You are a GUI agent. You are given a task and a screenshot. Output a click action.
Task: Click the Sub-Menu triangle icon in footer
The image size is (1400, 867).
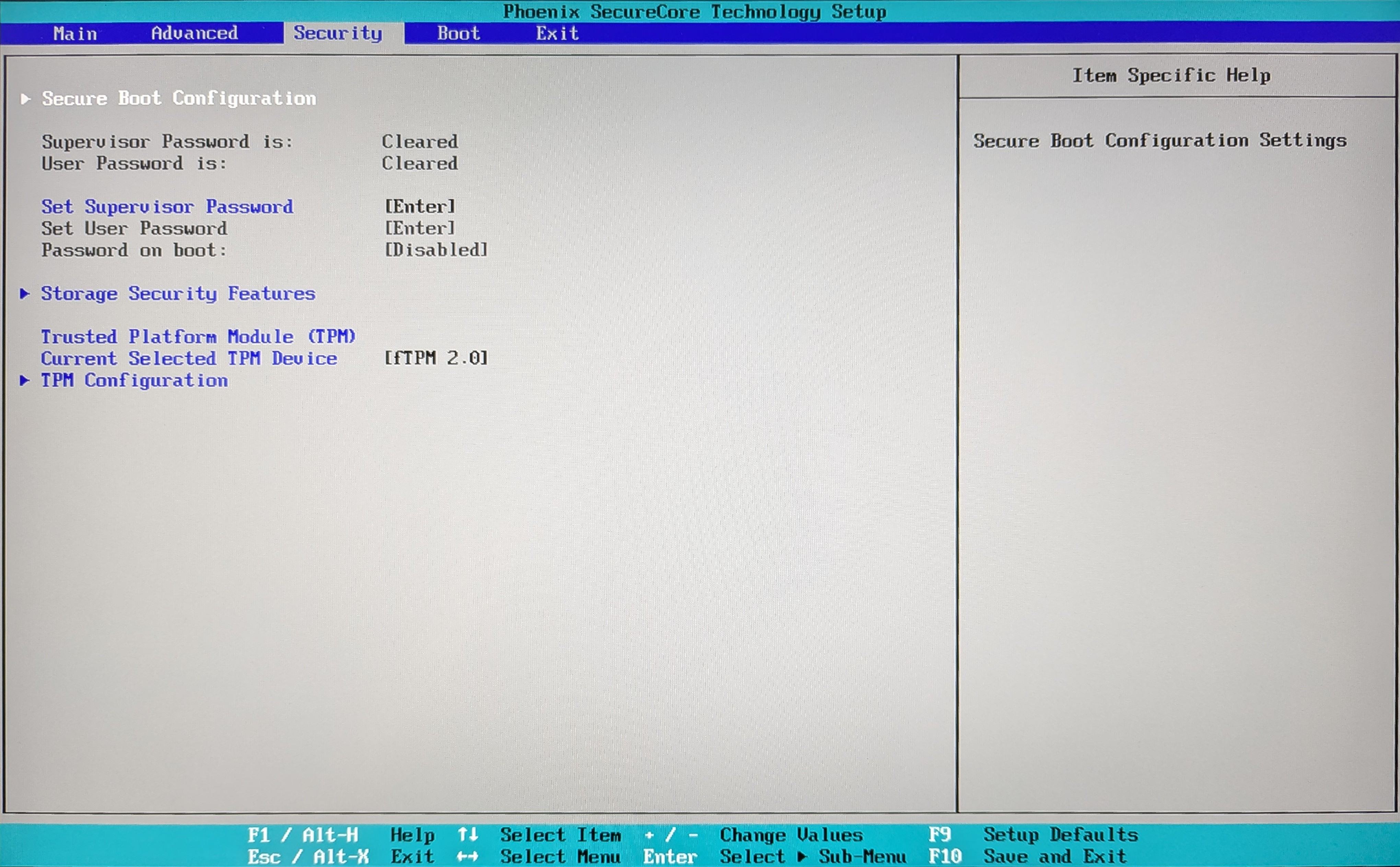(x=802, y=857)
